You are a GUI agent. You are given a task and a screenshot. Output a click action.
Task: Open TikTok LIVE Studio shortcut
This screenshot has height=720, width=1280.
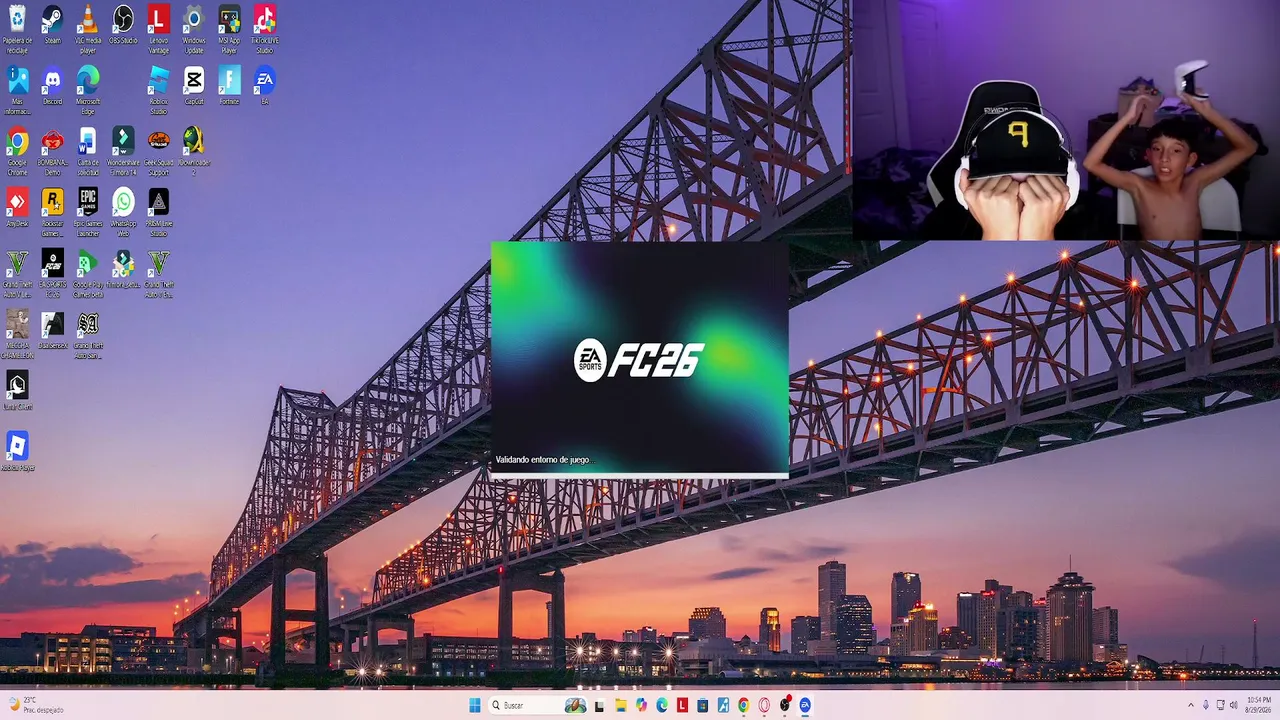click(x=264, y=29)
